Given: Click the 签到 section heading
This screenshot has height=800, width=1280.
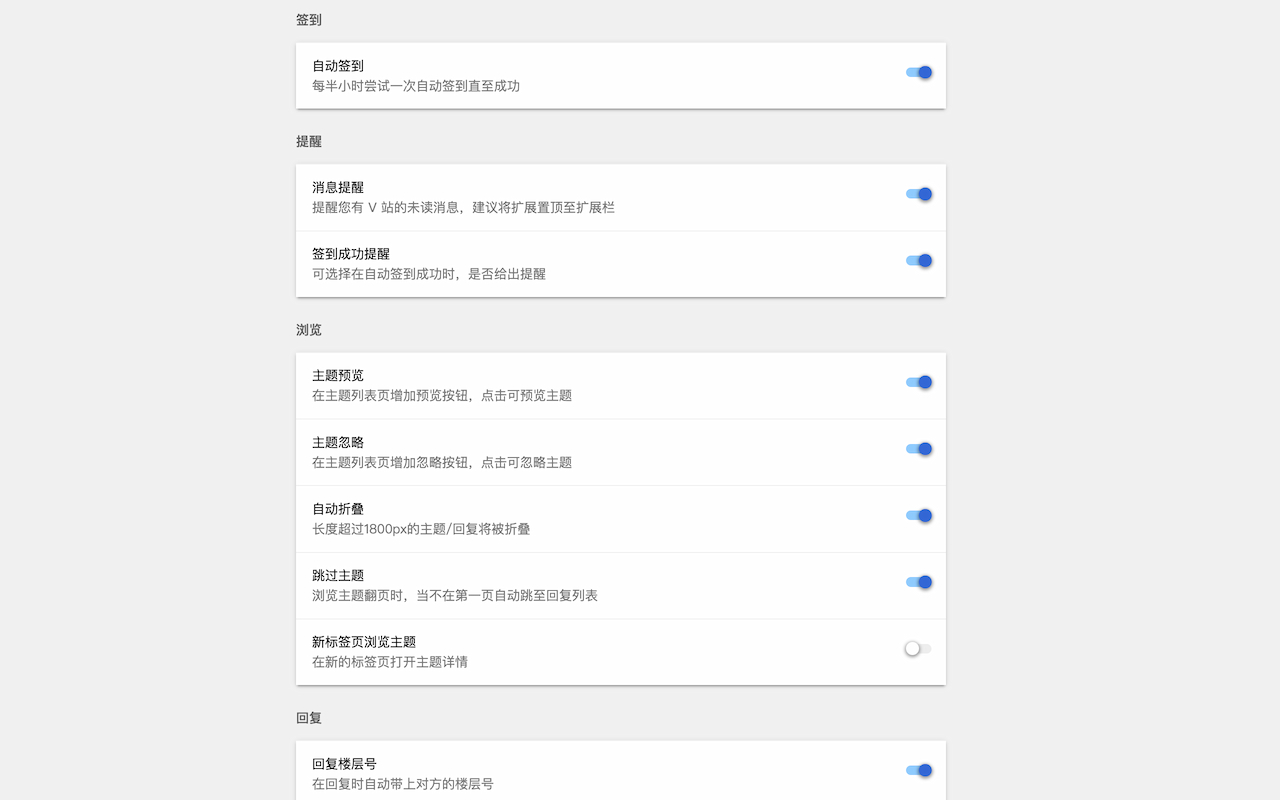Looking at the screenshot, I should 309,20.
